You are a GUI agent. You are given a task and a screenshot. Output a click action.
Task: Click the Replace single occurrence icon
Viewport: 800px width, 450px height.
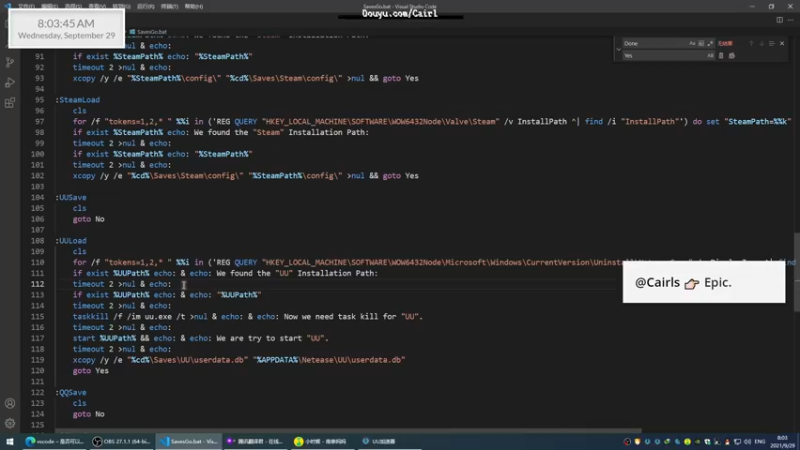pos(721,56)
